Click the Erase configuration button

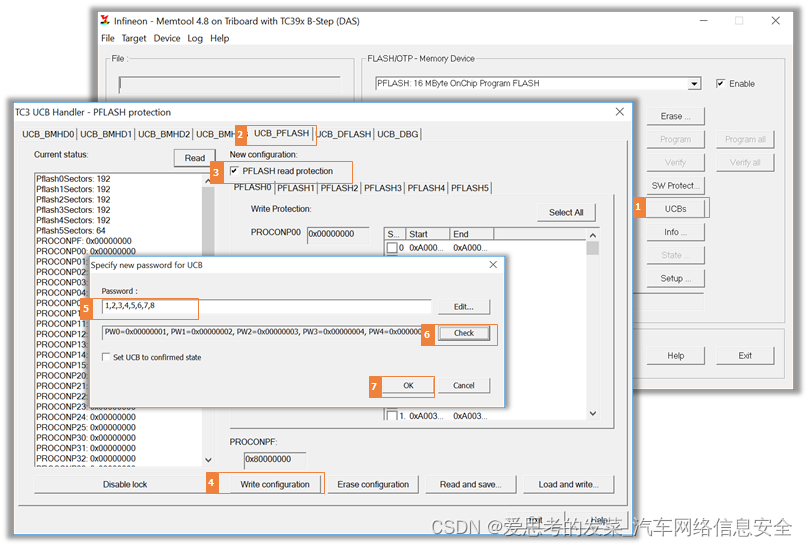click(373, 484)
